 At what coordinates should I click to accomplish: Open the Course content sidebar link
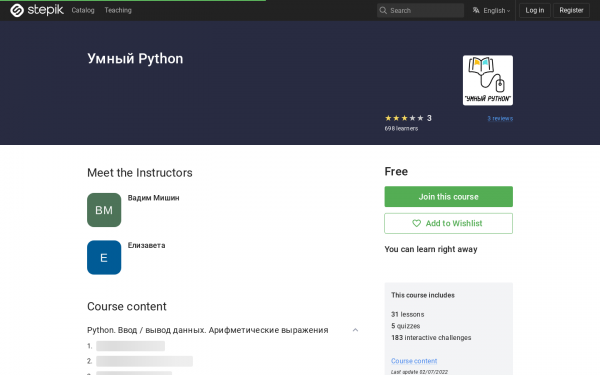414,361
